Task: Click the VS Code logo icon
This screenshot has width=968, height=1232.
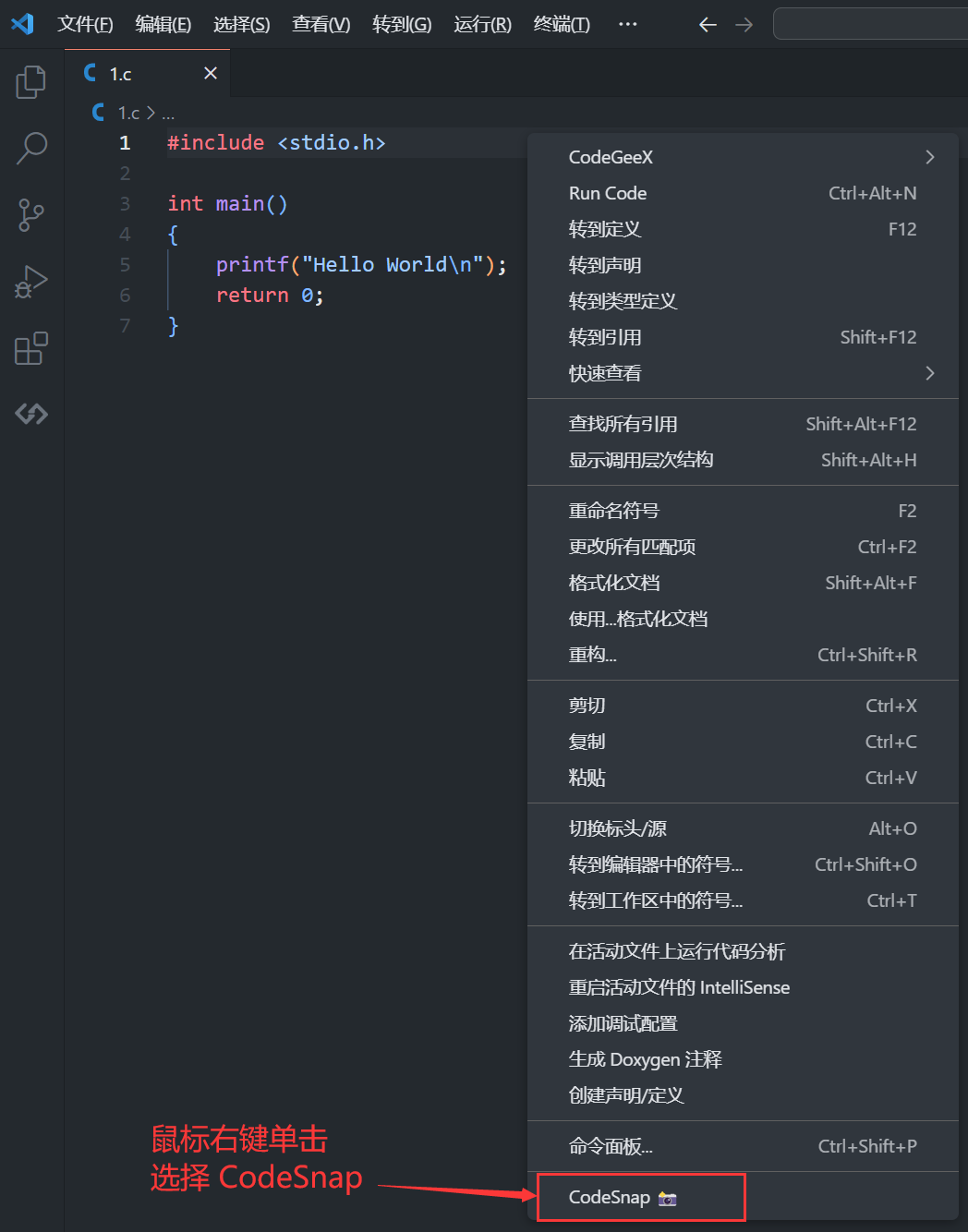Action: (x=22, y=24)
